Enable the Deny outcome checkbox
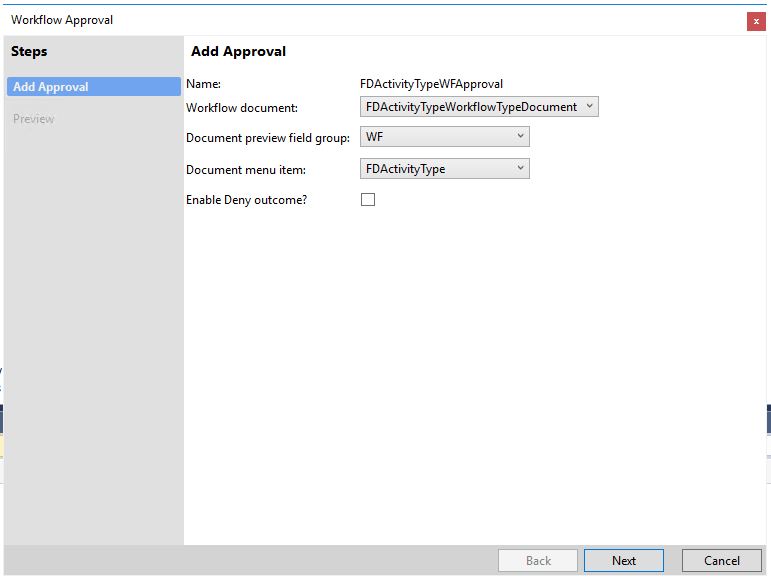The image size is (771, 578). click(368, 199)
